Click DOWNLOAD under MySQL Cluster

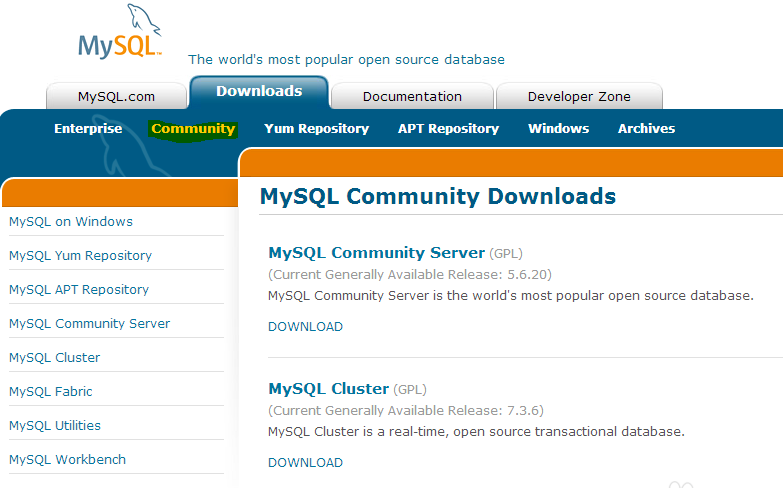[306, 463]
